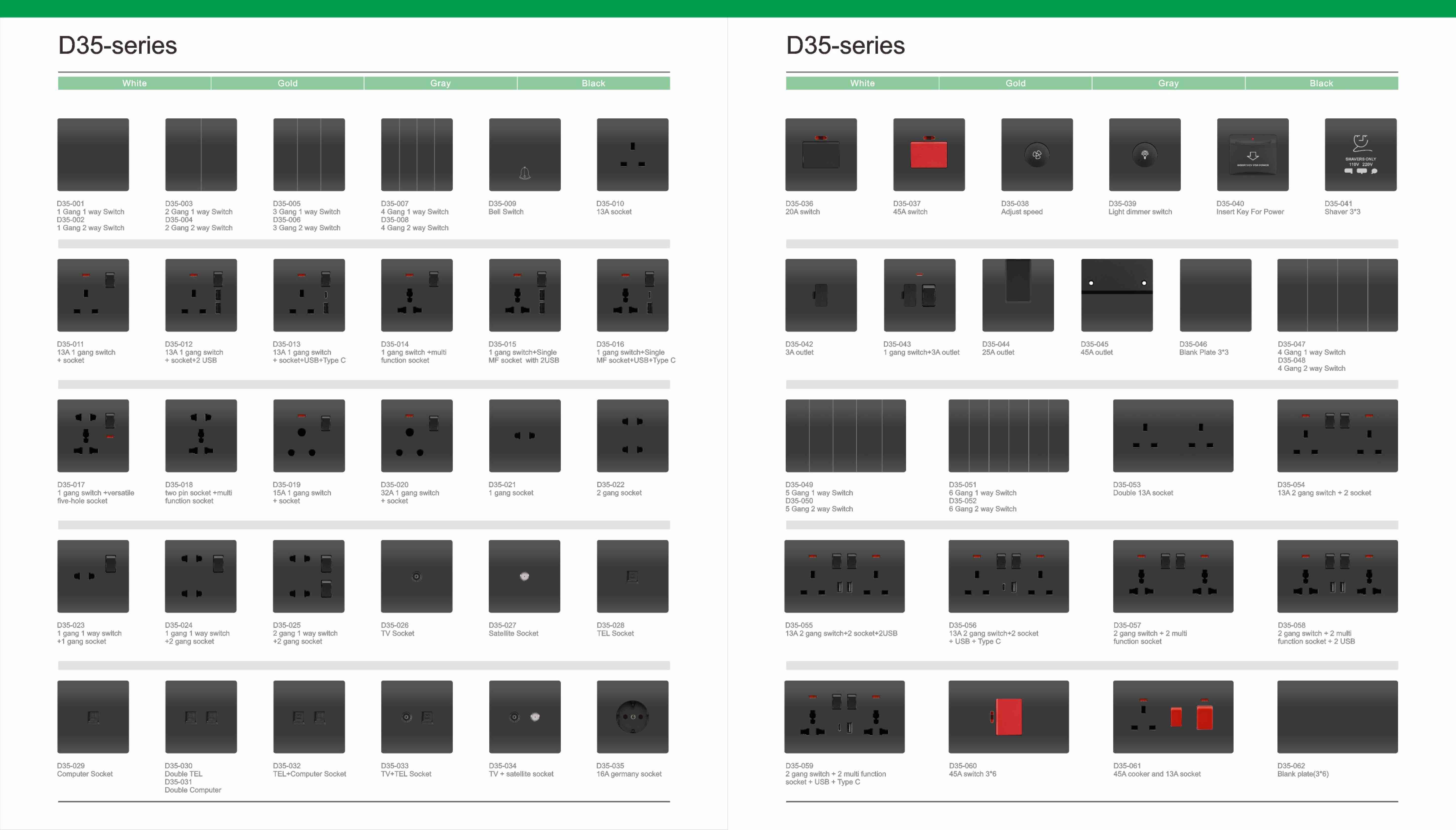Select the D35-009 Bell Switch image

[x=525, y=155]
